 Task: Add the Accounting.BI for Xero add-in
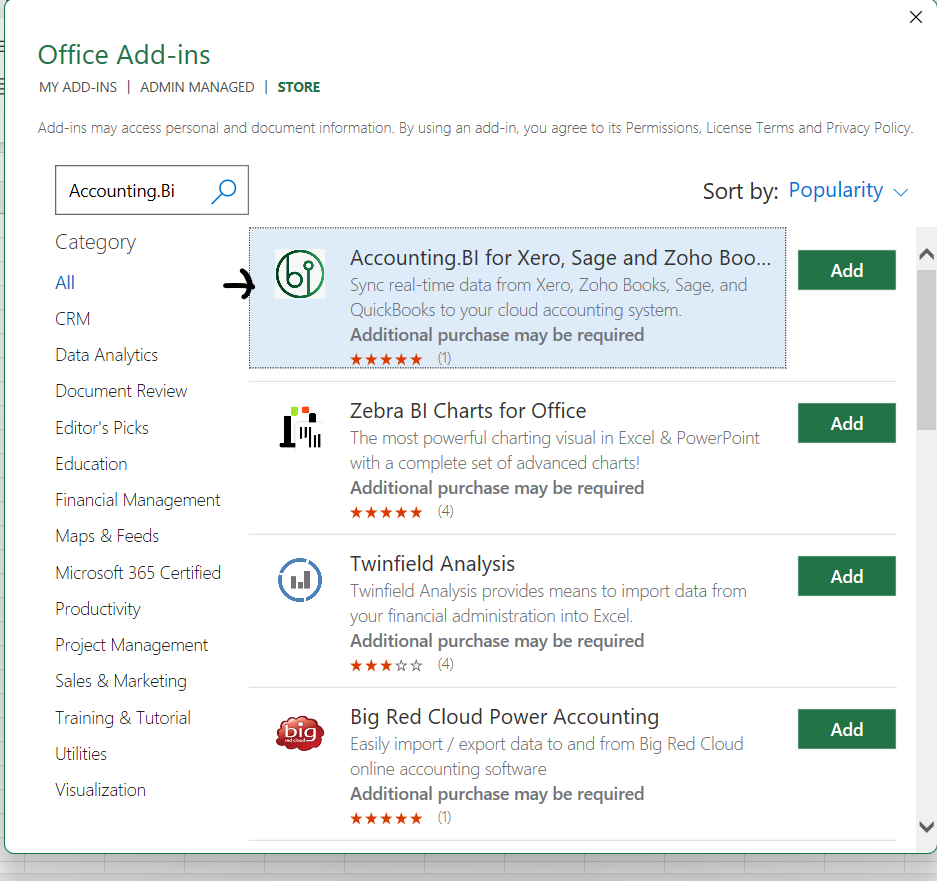pyautogui.click(x=847, y=270)
